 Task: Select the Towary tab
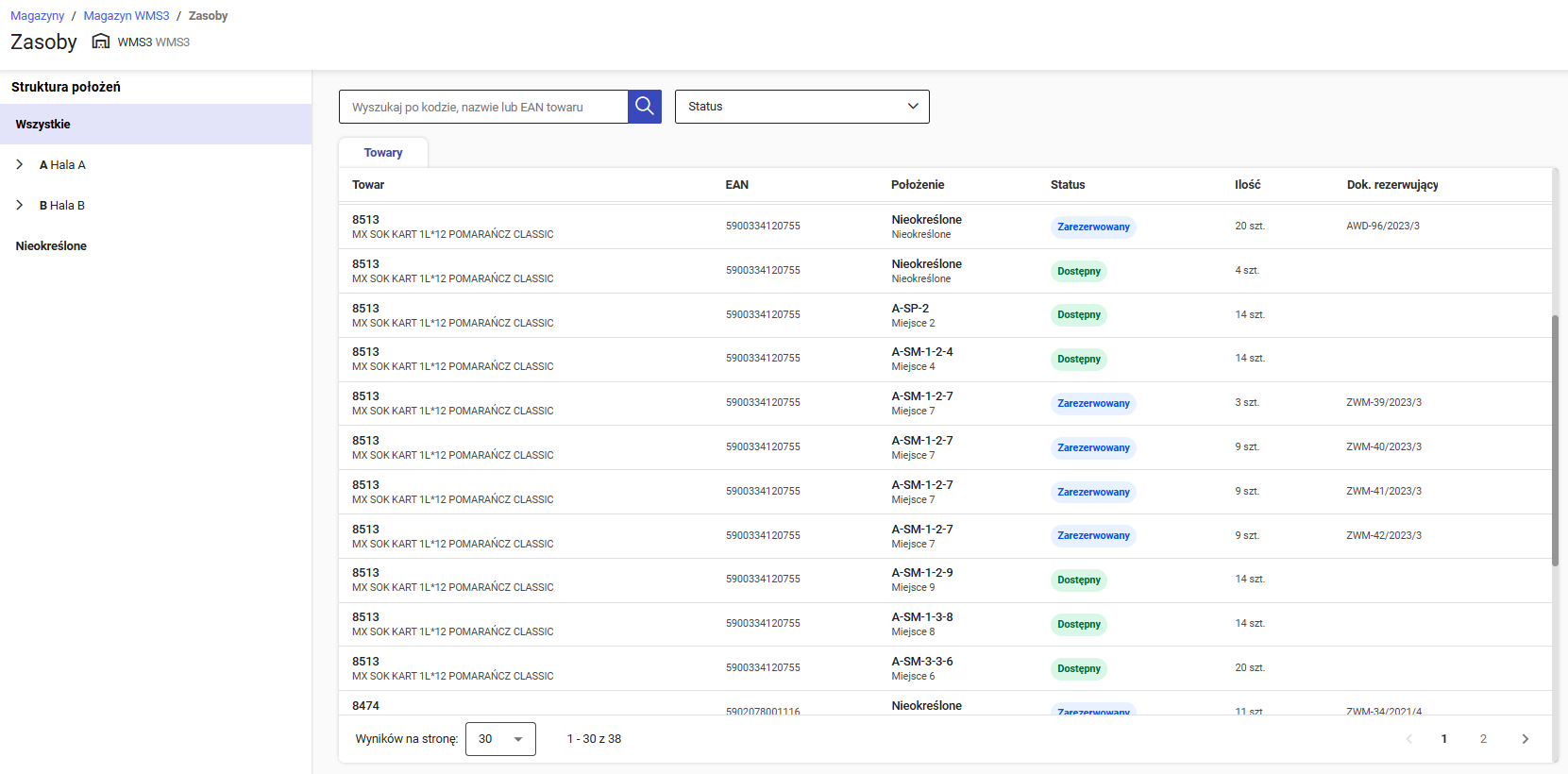pos(383,153)
